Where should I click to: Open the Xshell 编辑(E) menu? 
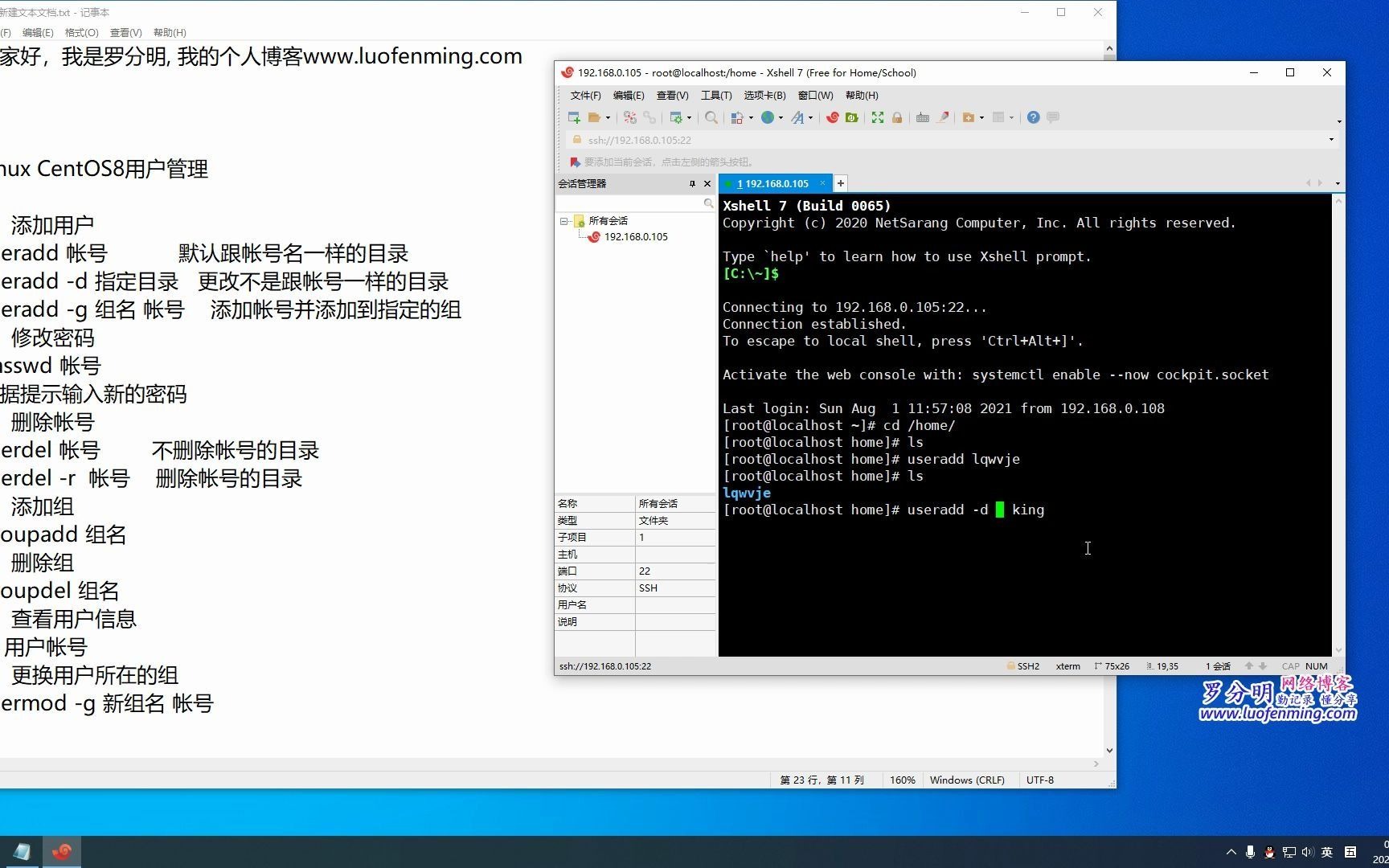pos(629,95)
